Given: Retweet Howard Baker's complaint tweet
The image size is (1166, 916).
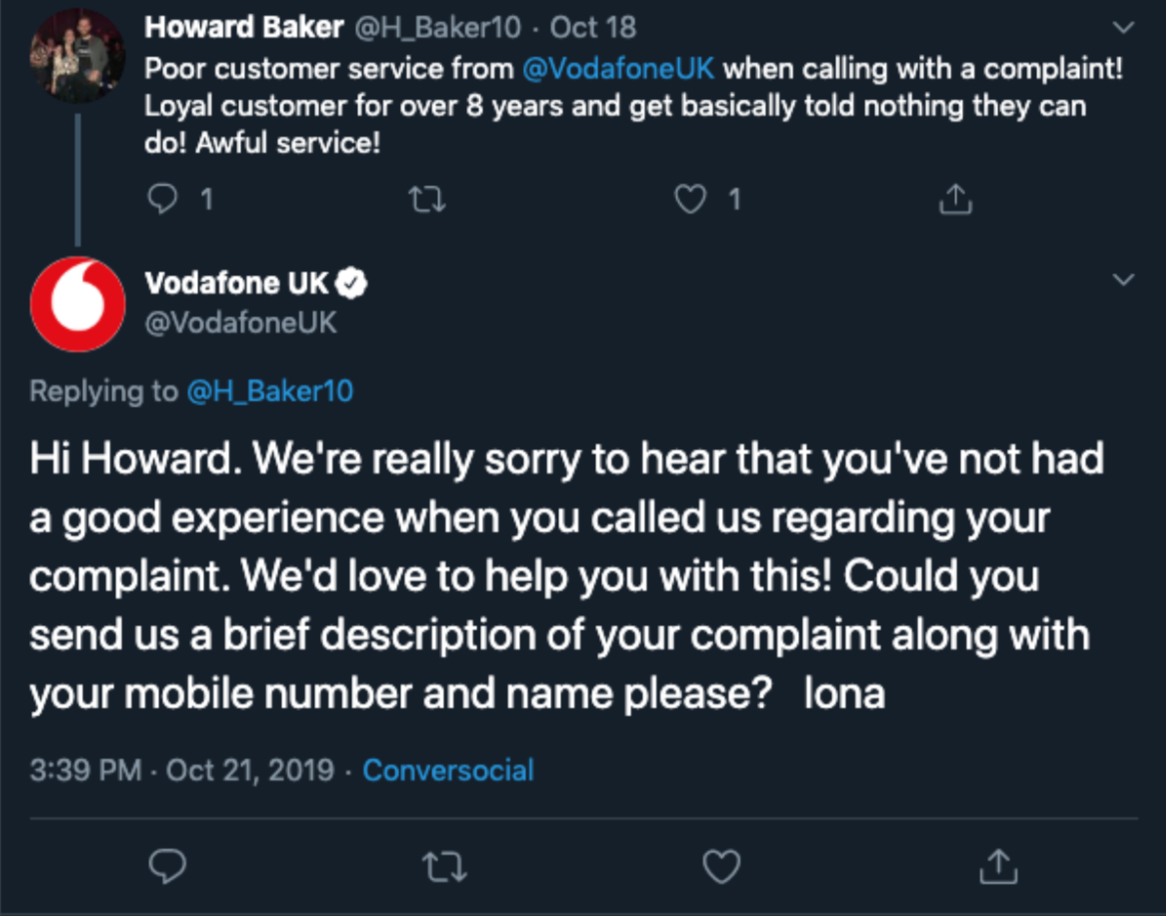Looking at the screenshot, I should click(427, 199).
